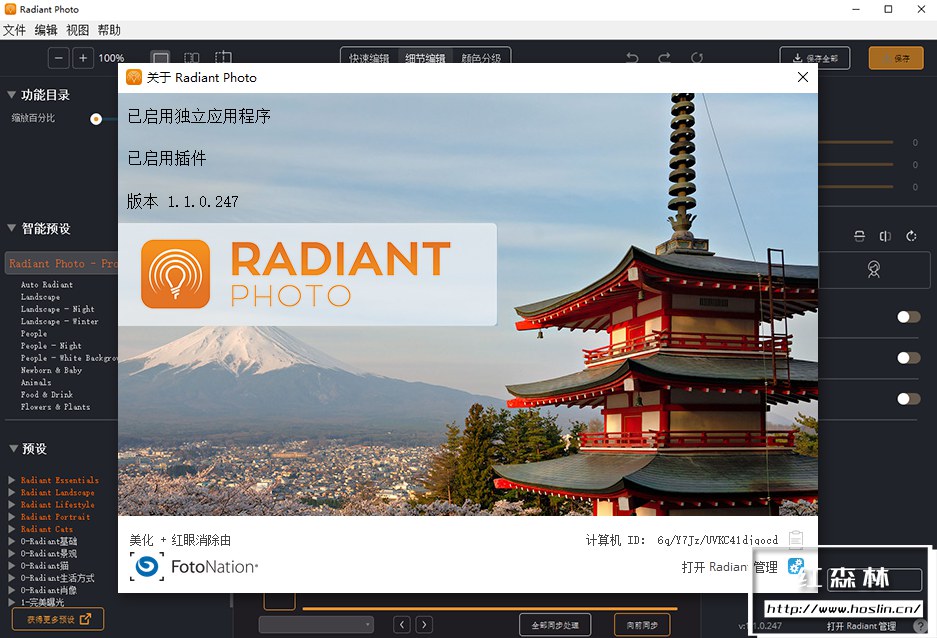Open the 编辑 menu
Image resolution: width=937 pixels, height=638 pixels.
[46, 30]
